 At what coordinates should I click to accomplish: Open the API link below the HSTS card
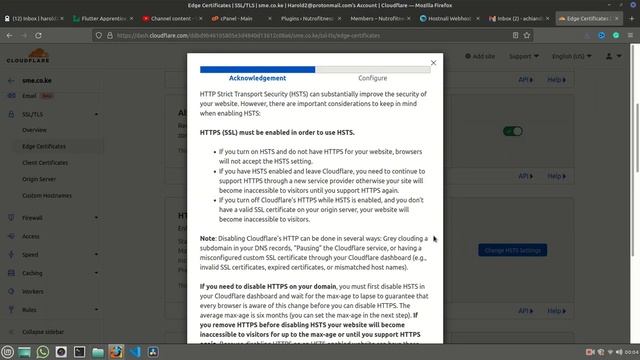pos(526,311)
